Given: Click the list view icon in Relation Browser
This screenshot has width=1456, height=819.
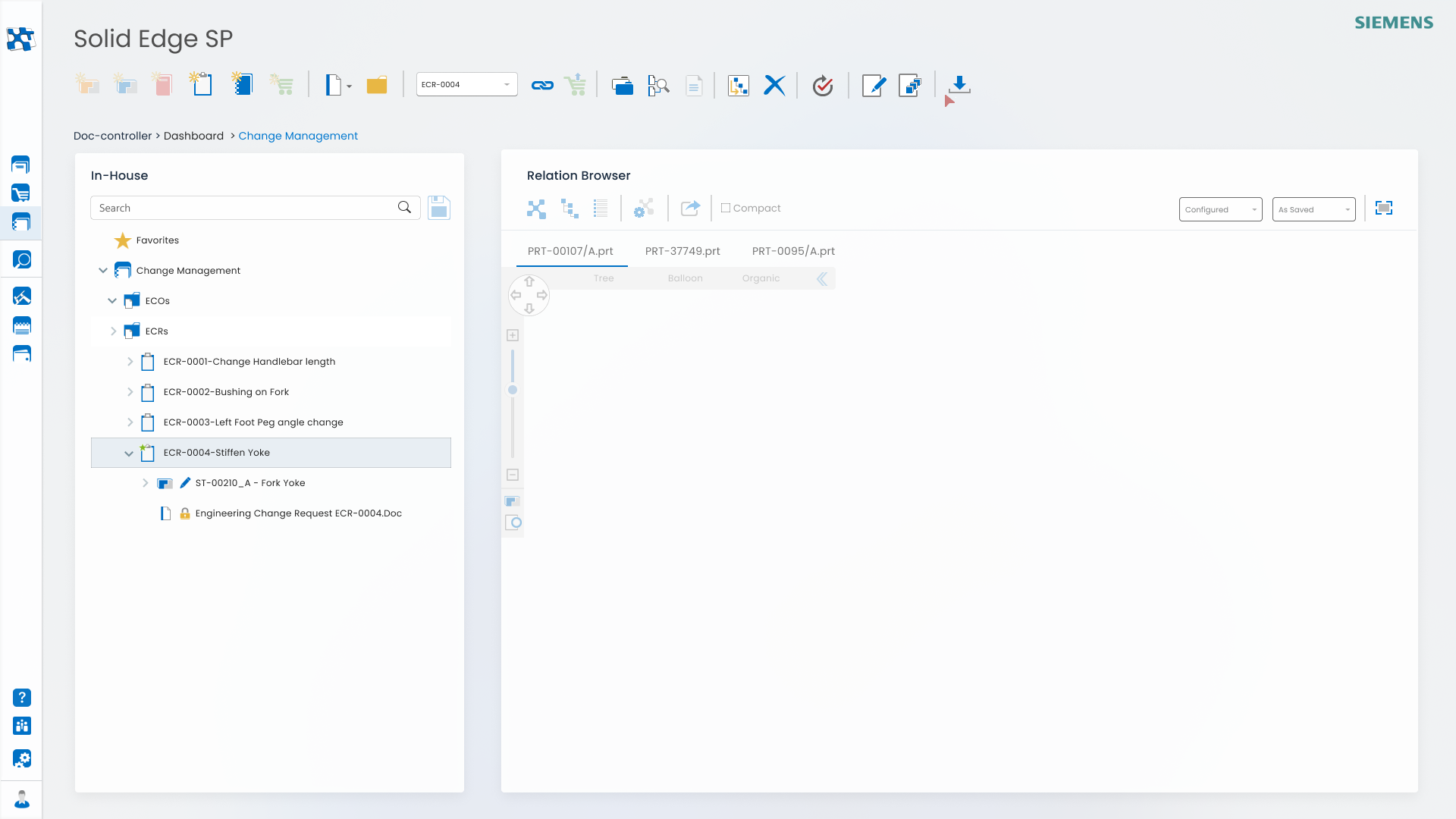Looking at the screenshot, I should click(601, 209).
